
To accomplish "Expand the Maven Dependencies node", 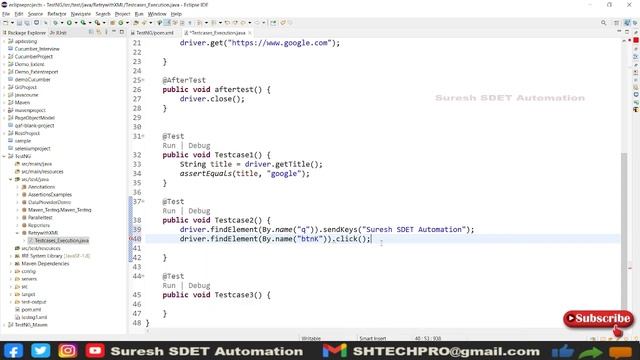I will pyautogui.click(x=11, y=264).
